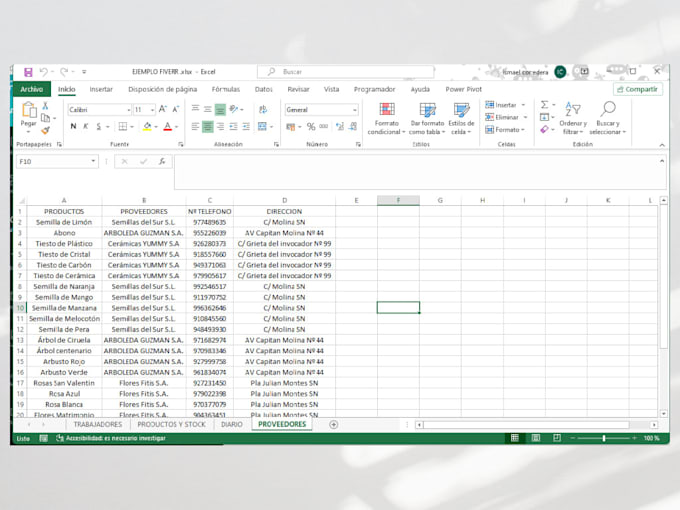The height and width of the screenshot is (510, 680).
Task: Open the font name Calibri dropdown
Action: (129, 110)
